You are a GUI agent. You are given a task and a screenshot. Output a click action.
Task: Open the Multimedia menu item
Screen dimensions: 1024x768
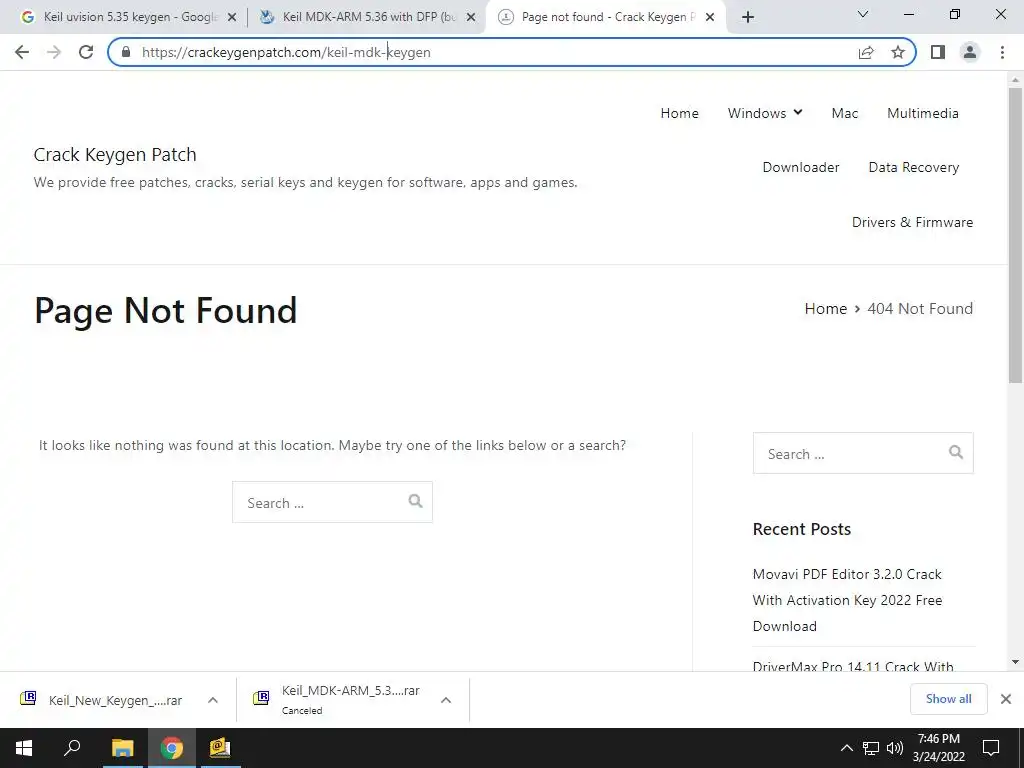(x=923, y=113)
